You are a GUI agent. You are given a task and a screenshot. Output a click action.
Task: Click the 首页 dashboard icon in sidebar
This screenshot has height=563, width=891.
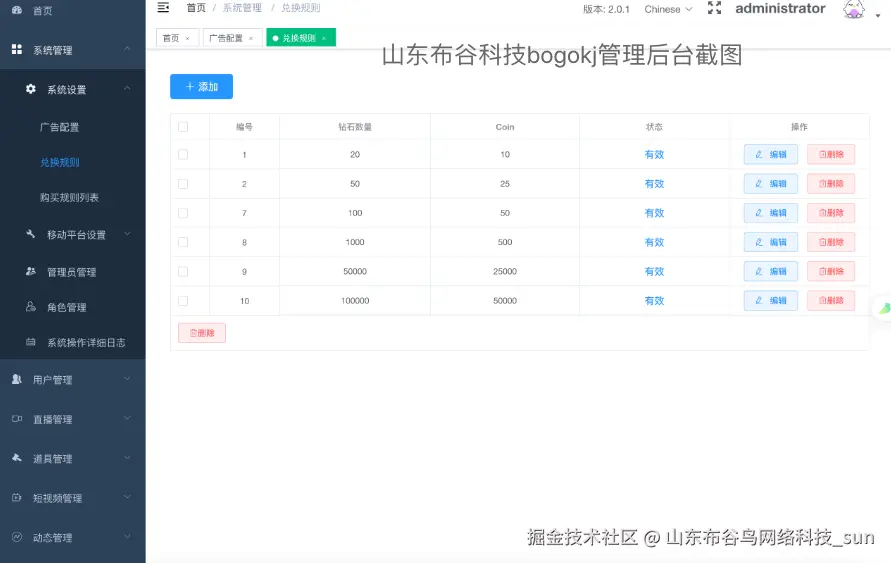[17, 10]
